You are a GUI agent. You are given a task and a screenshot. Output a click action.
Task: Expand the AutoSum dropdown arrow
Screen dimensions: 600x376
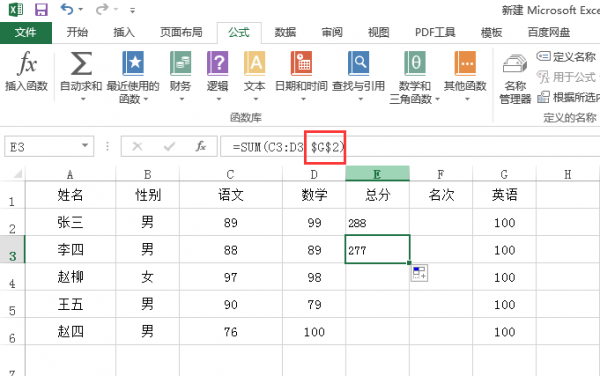click(x=83, y=99)
